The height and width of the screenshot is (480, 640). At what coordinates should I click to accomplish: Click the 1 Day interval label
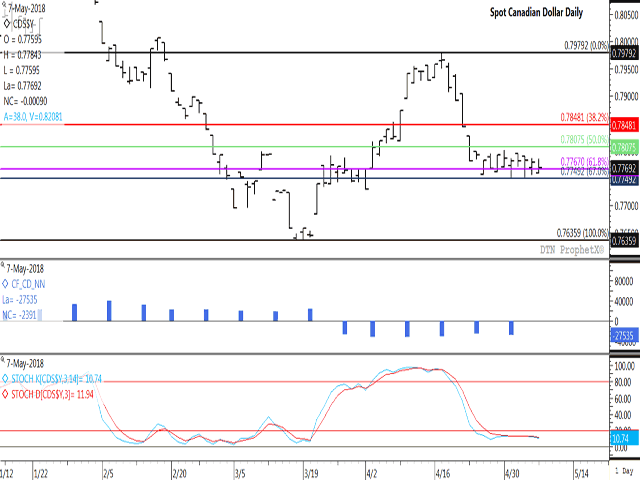(624, 471)
